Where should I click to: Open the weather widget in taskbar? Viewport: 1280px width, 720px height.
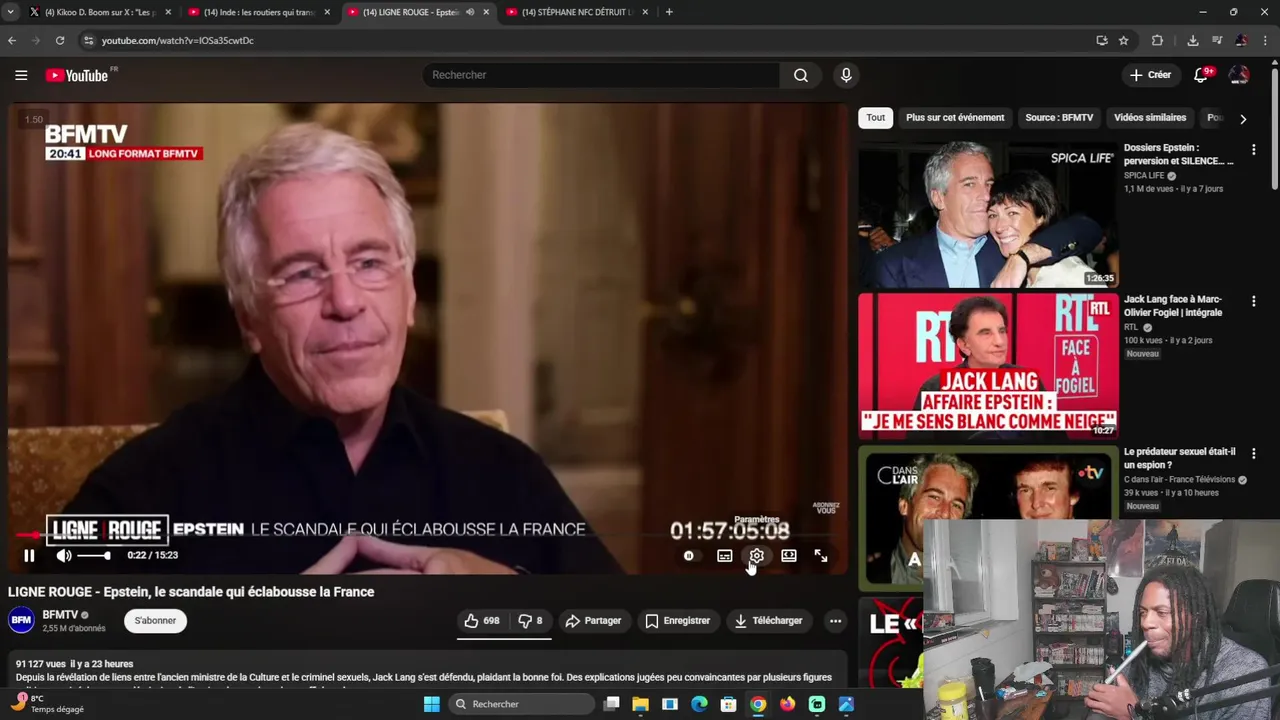click(48, 704)
